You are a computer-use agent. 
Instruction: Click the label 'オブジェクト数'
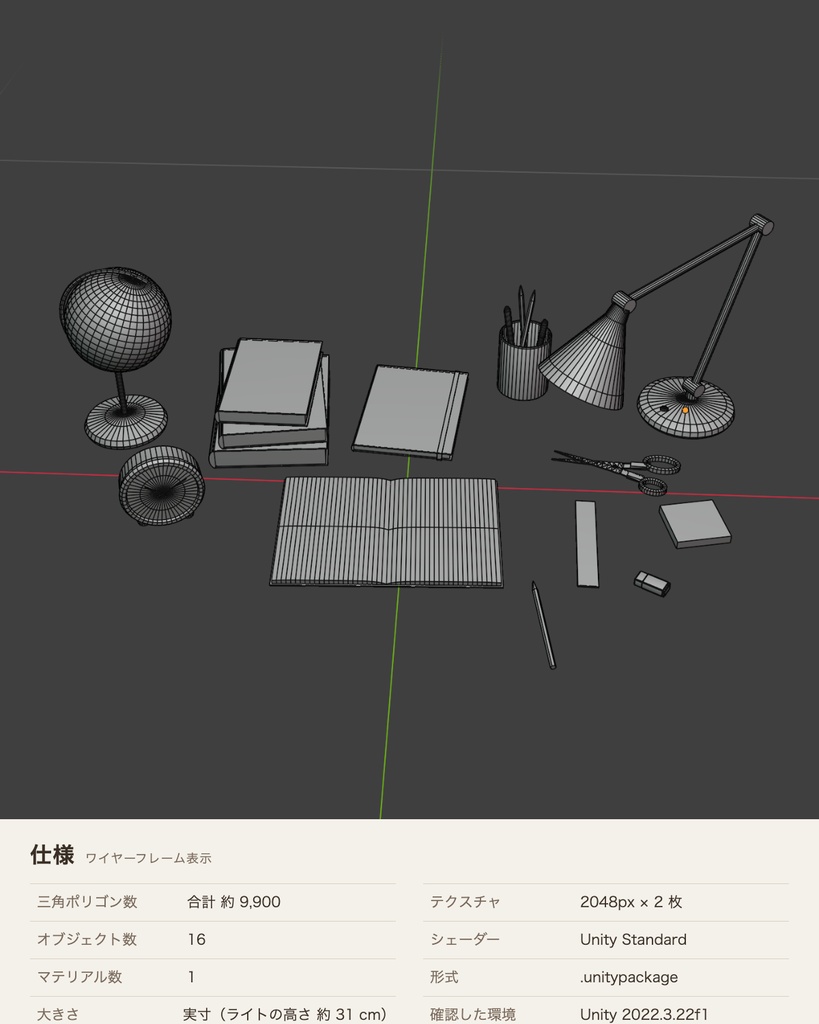(x=87, y=939)
